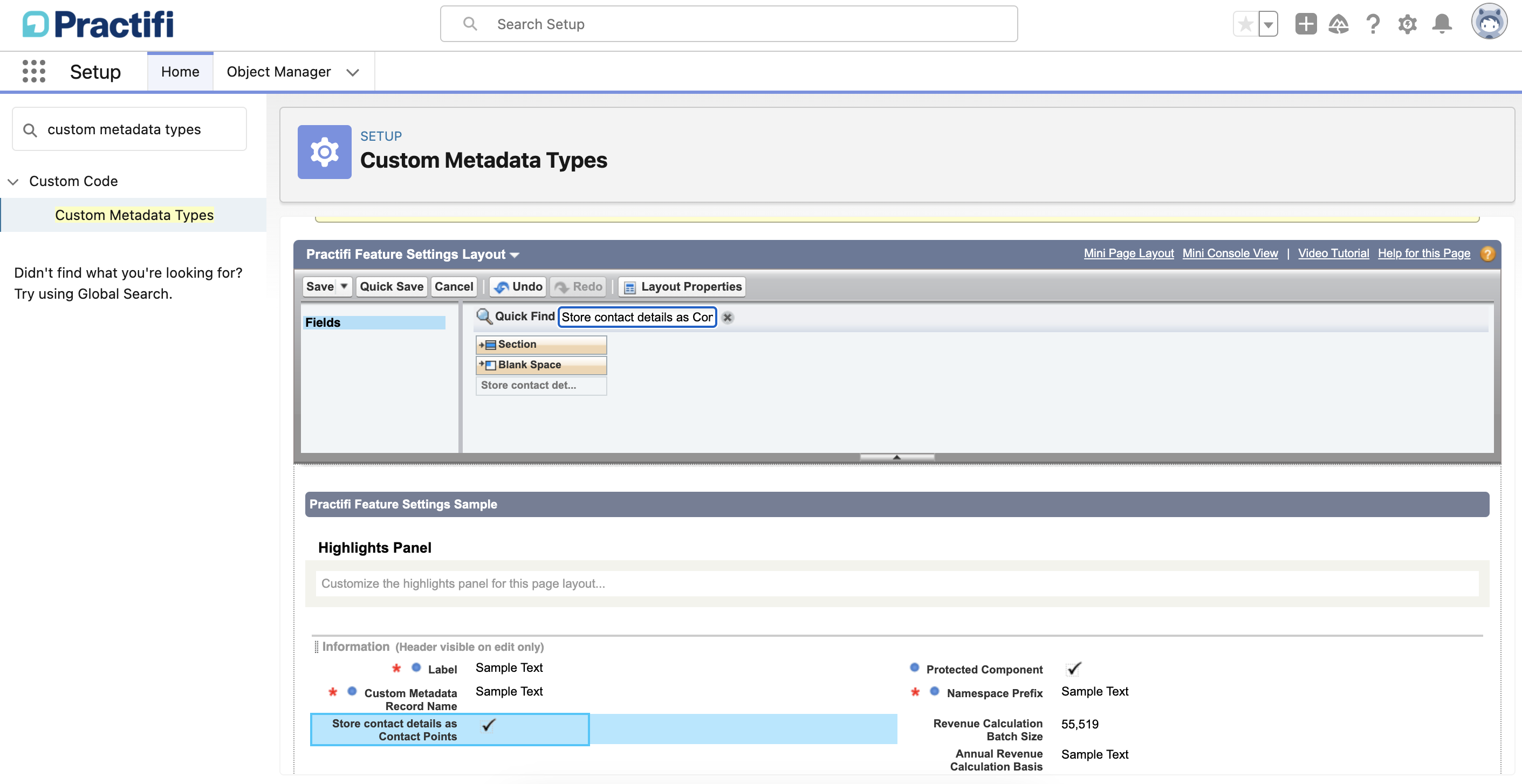Click the orange help question icon
Viewport: 1522px width, 784px height.
pos(1487,253)
